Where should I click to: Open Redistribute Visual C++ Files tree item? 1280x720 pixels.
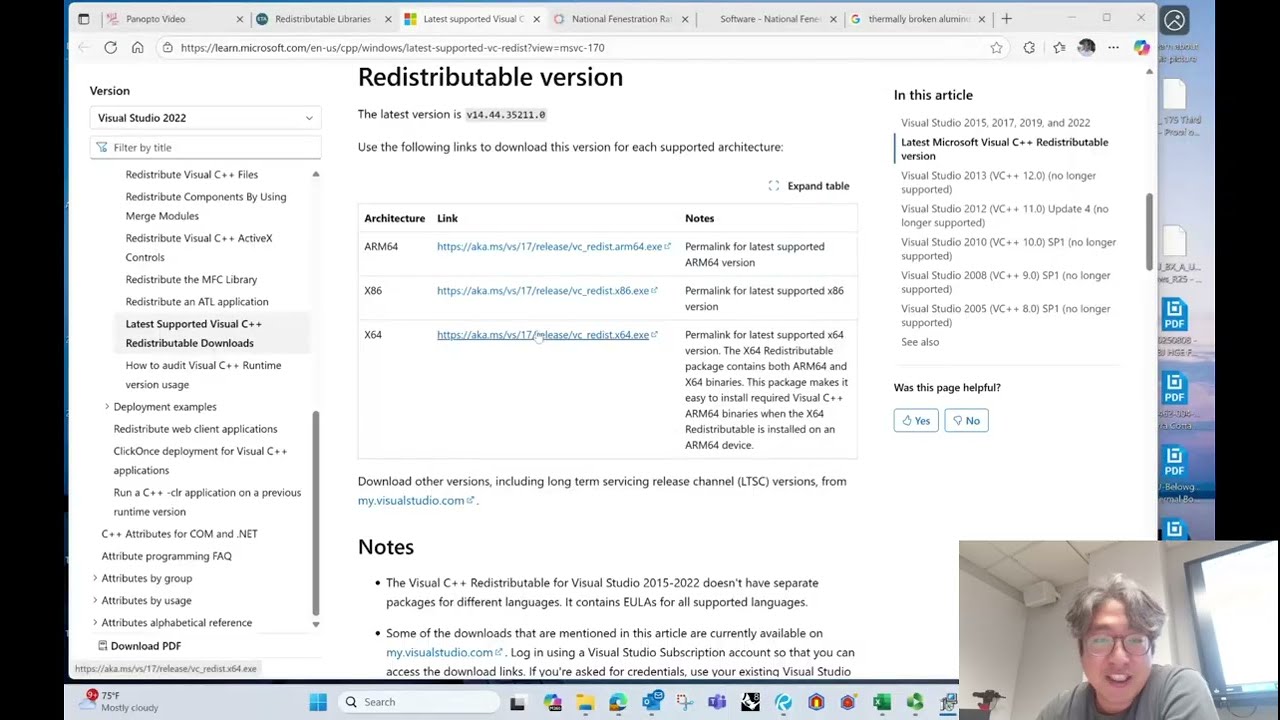coord(192,175)
